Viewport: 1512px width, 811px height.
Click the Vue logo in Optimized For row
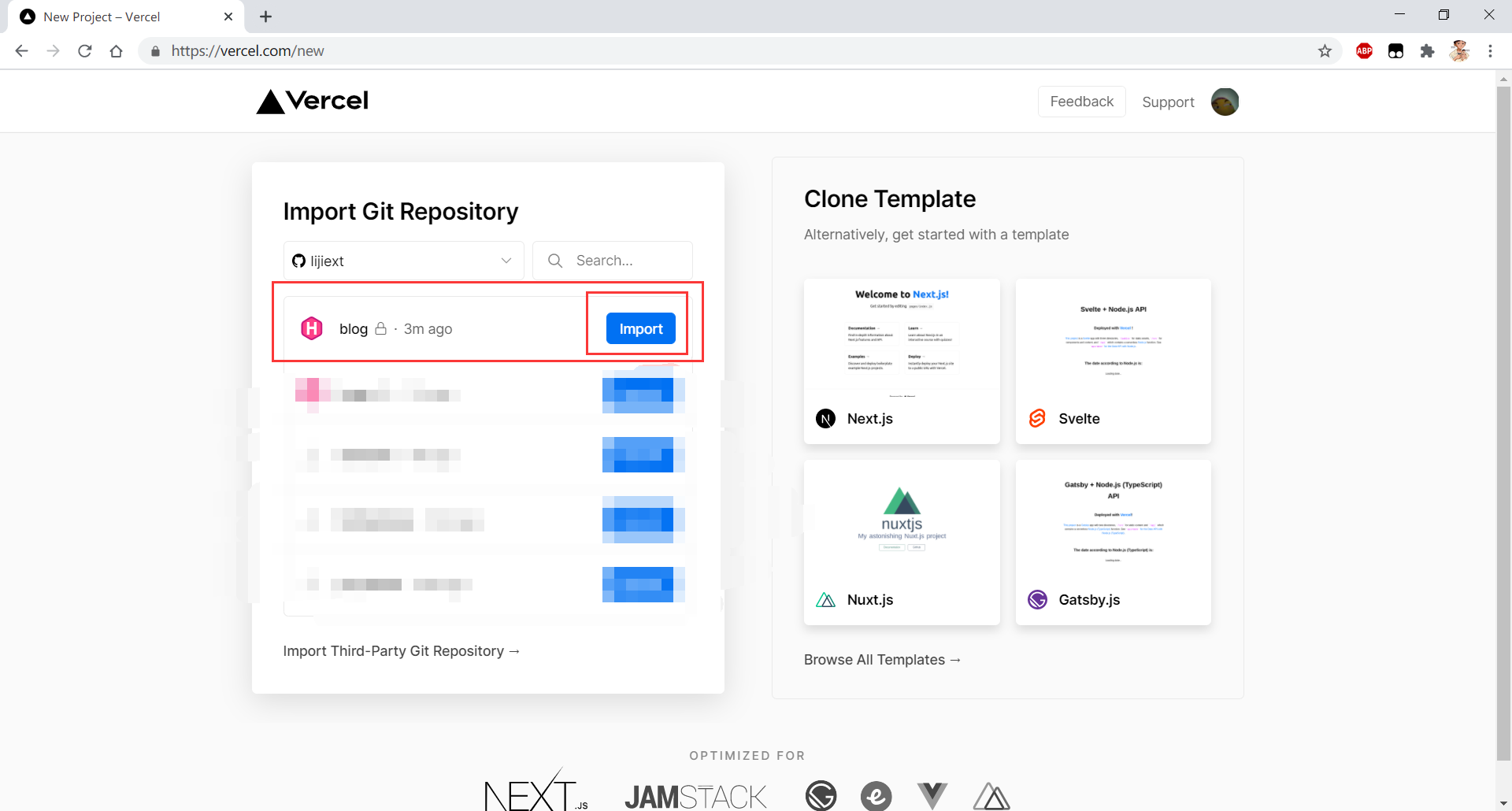tap(932, 796)
